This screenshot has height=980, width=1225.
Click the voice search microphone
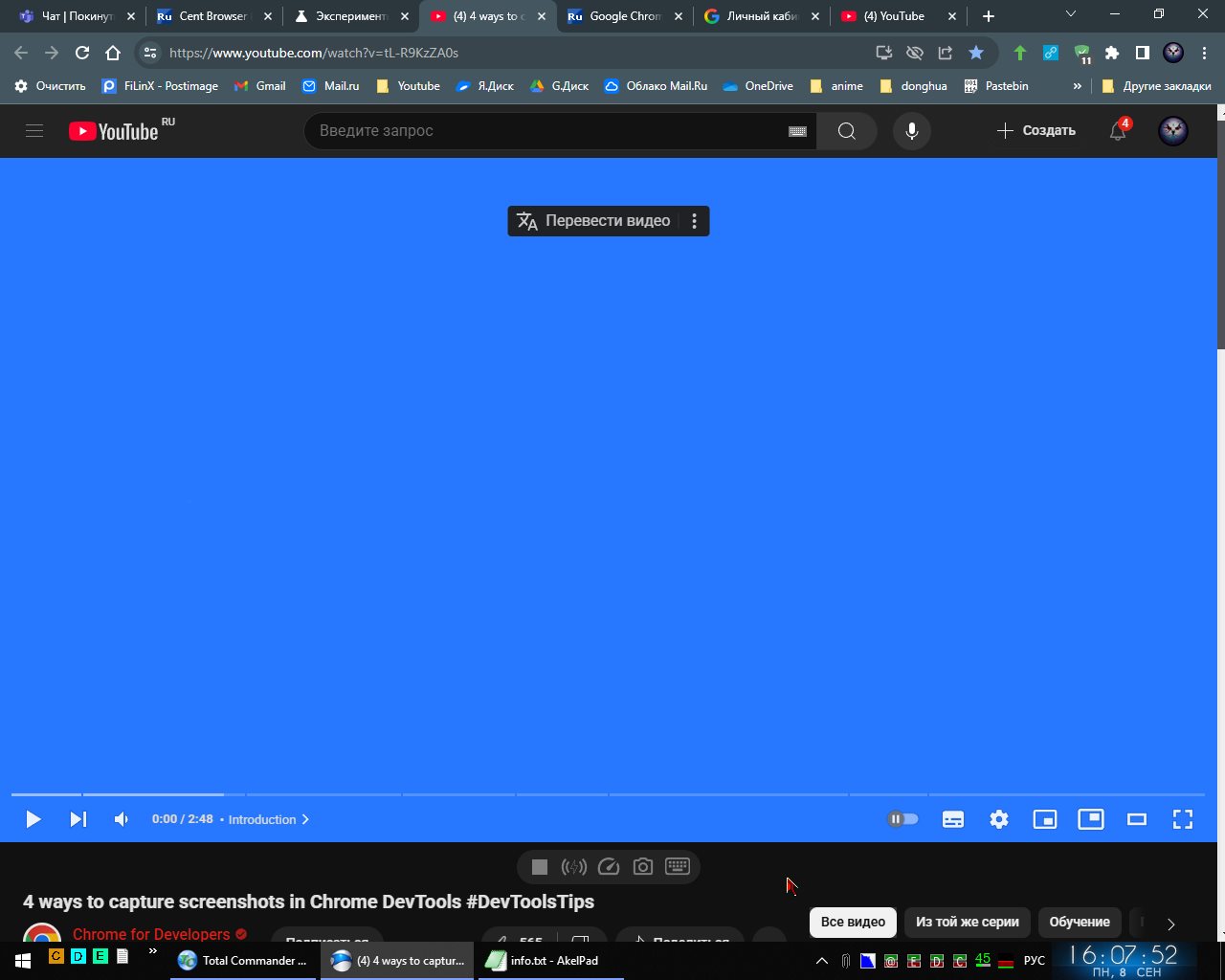(912, 131)
